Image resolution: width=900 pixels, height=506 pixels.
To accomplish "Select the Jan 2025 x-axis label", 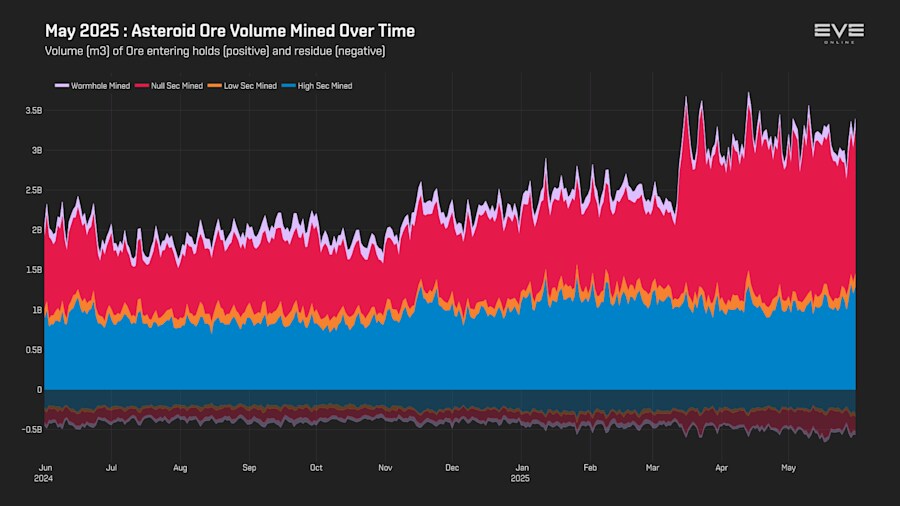I will 521,473.
